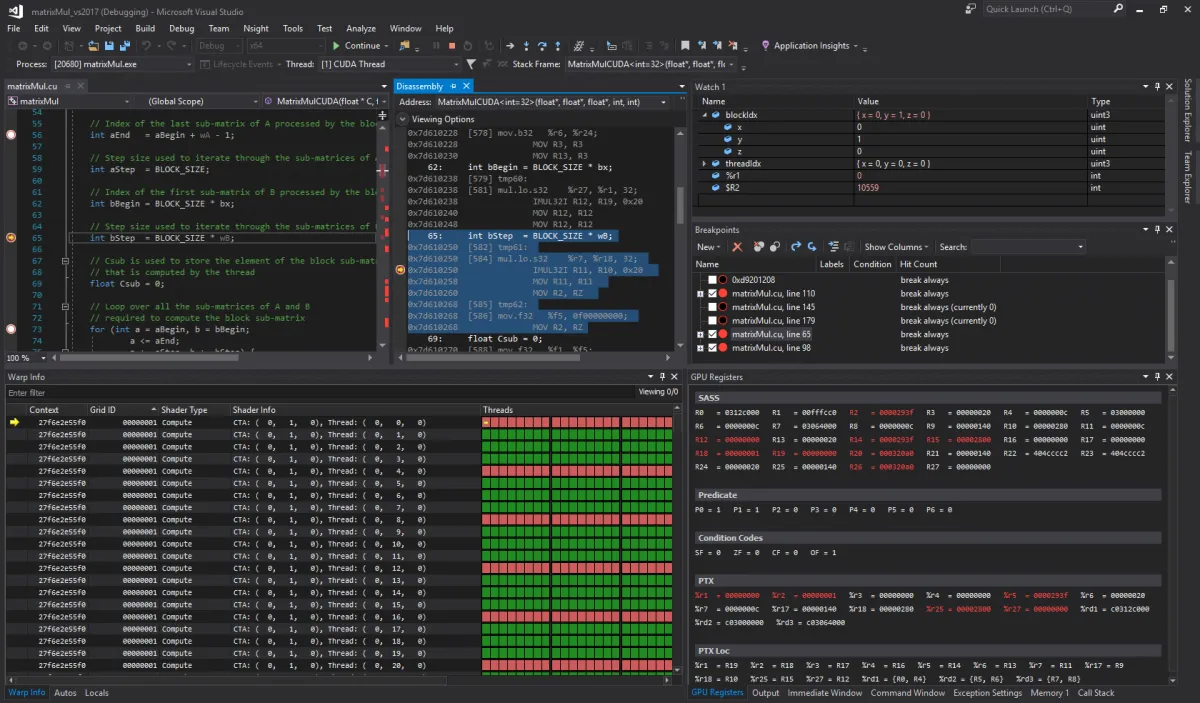Click the Undo toolbar icon

146,46
